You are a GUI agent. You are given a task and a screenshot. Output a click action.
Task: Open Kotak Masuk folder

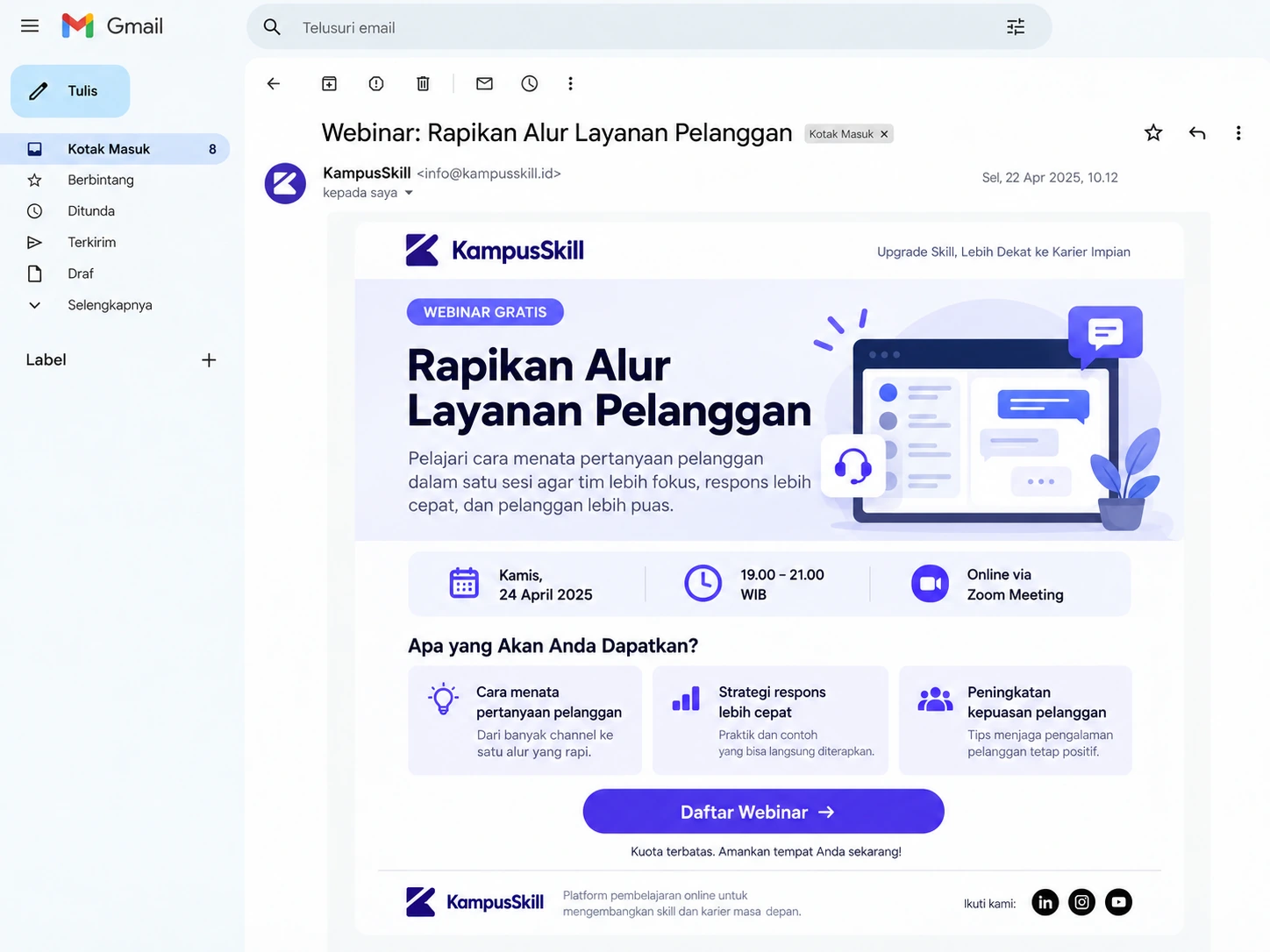[115, 149]
